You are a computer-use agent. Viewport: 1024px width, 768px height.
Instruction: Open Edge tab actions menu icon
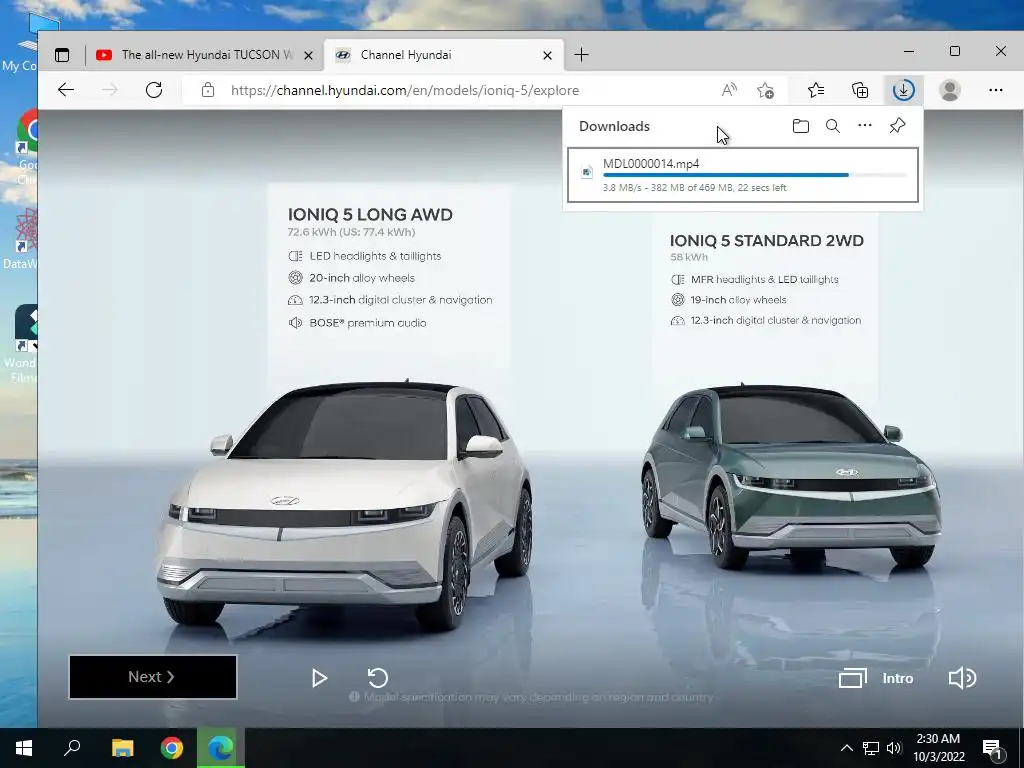pos(62,55)
